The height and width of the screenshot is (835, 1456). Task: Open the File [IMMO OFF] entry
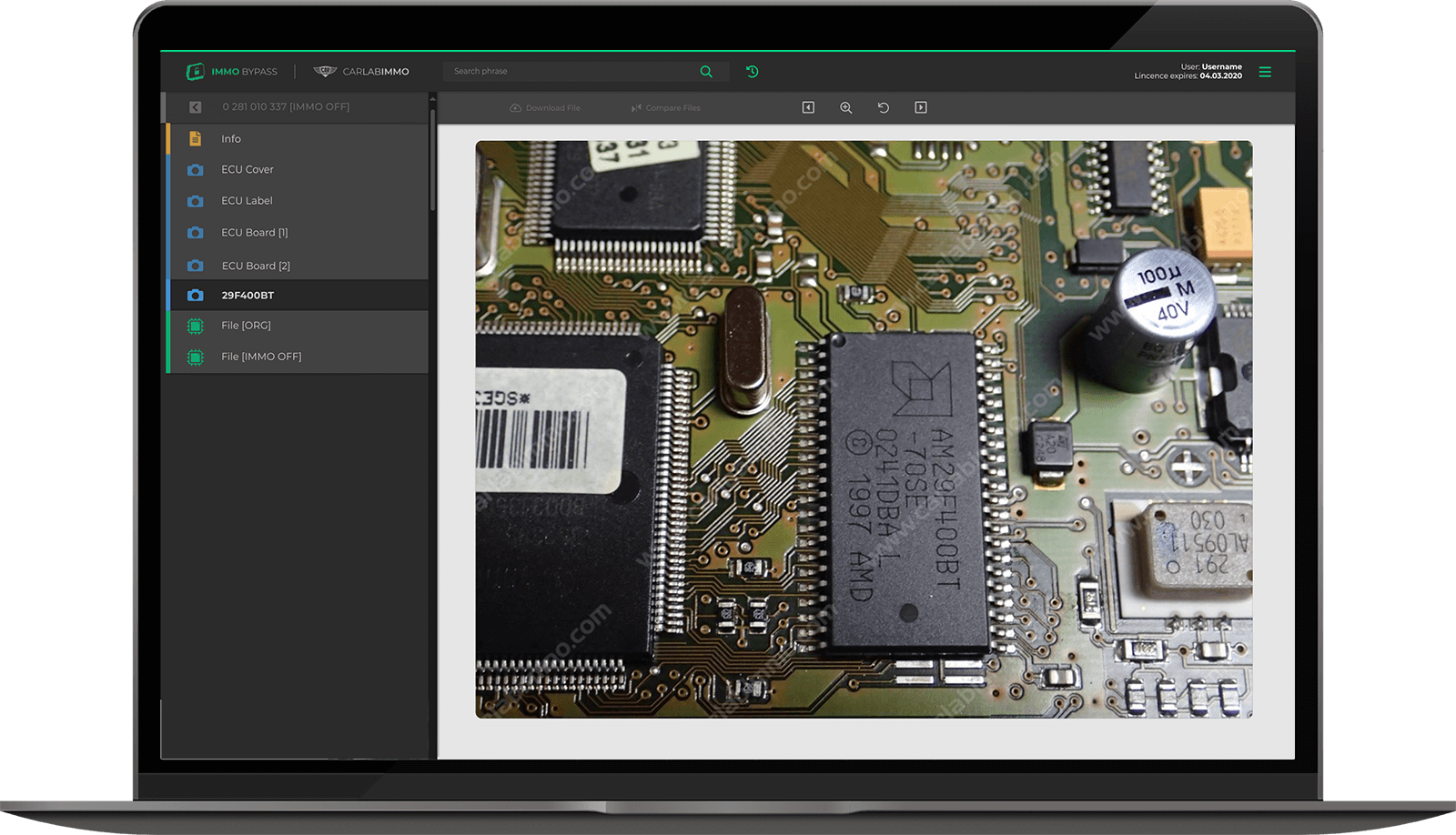[298, 357]
